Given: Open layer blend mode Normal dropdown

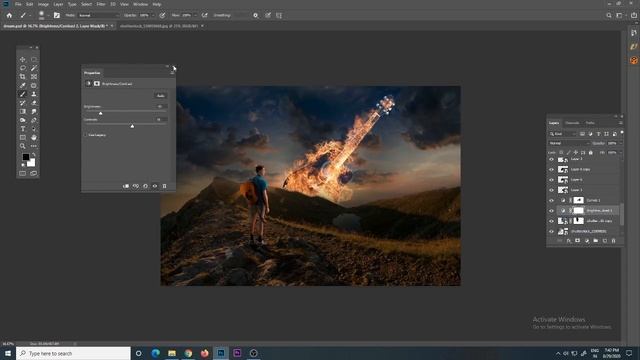Looking at the screenshot, I should (569, 143).
